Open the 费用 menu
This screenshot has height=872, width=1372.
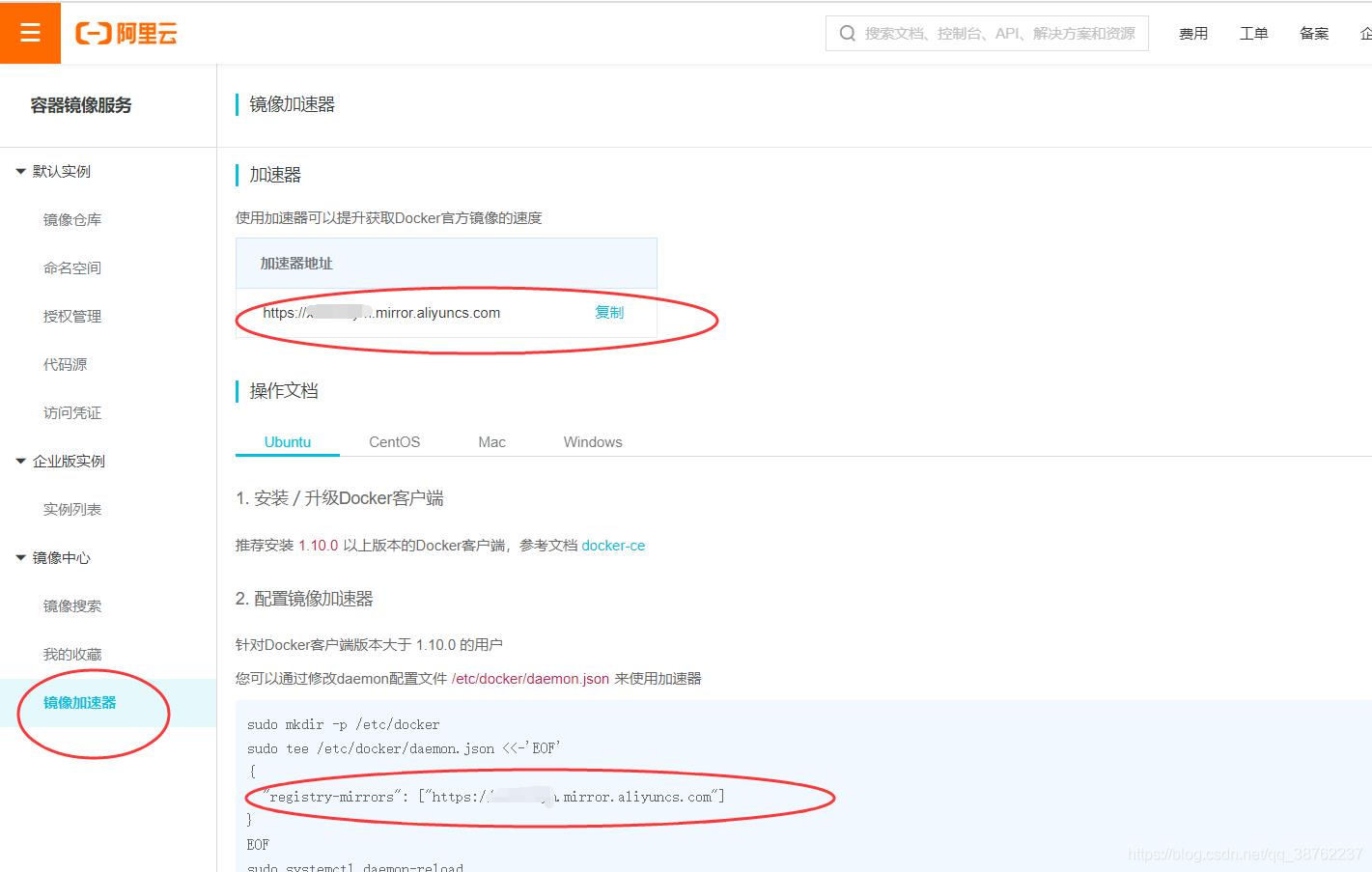pos(1193,34)
